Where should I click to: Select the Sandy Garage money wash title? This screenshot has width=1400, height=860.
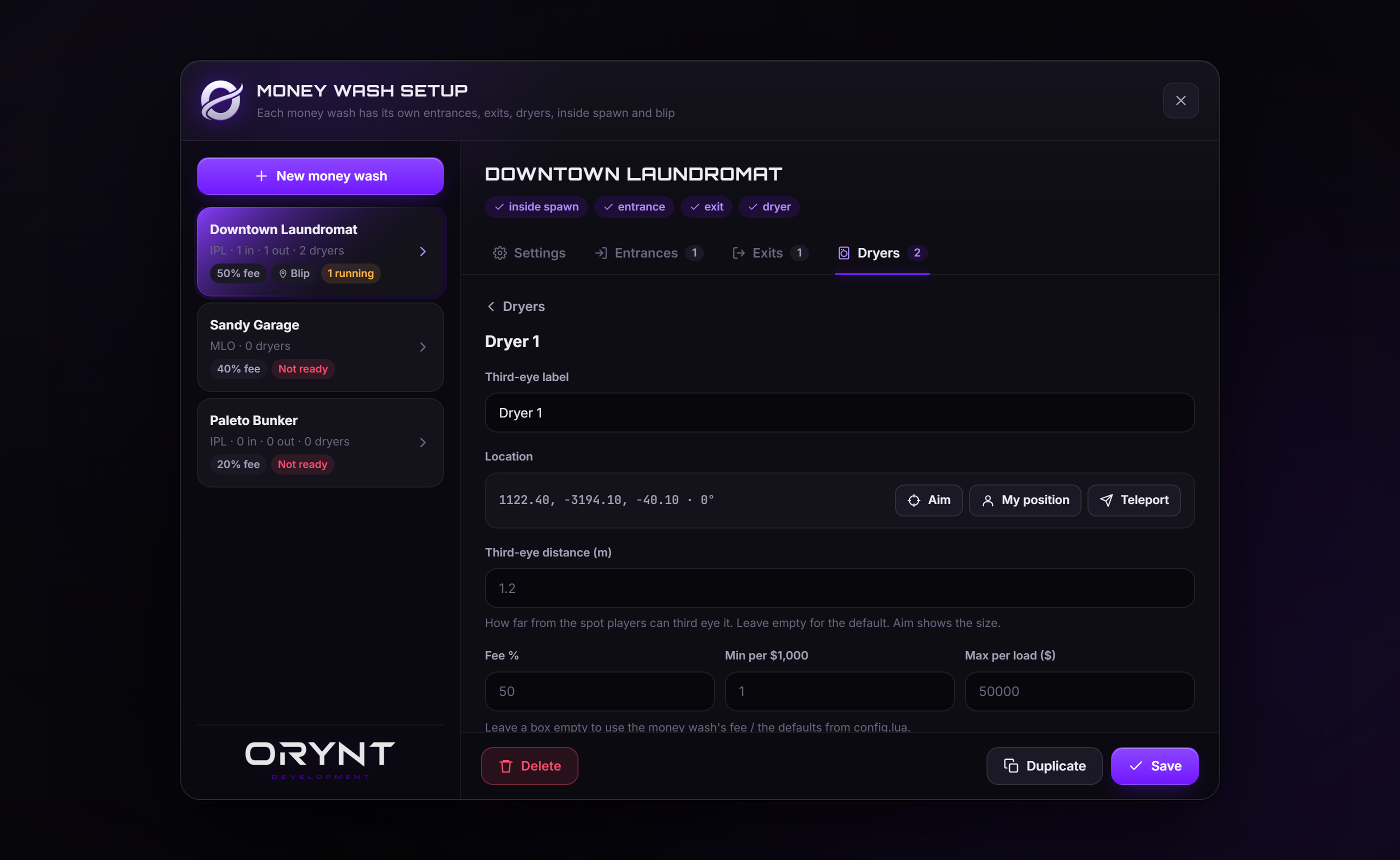click(x=254, y=325)
